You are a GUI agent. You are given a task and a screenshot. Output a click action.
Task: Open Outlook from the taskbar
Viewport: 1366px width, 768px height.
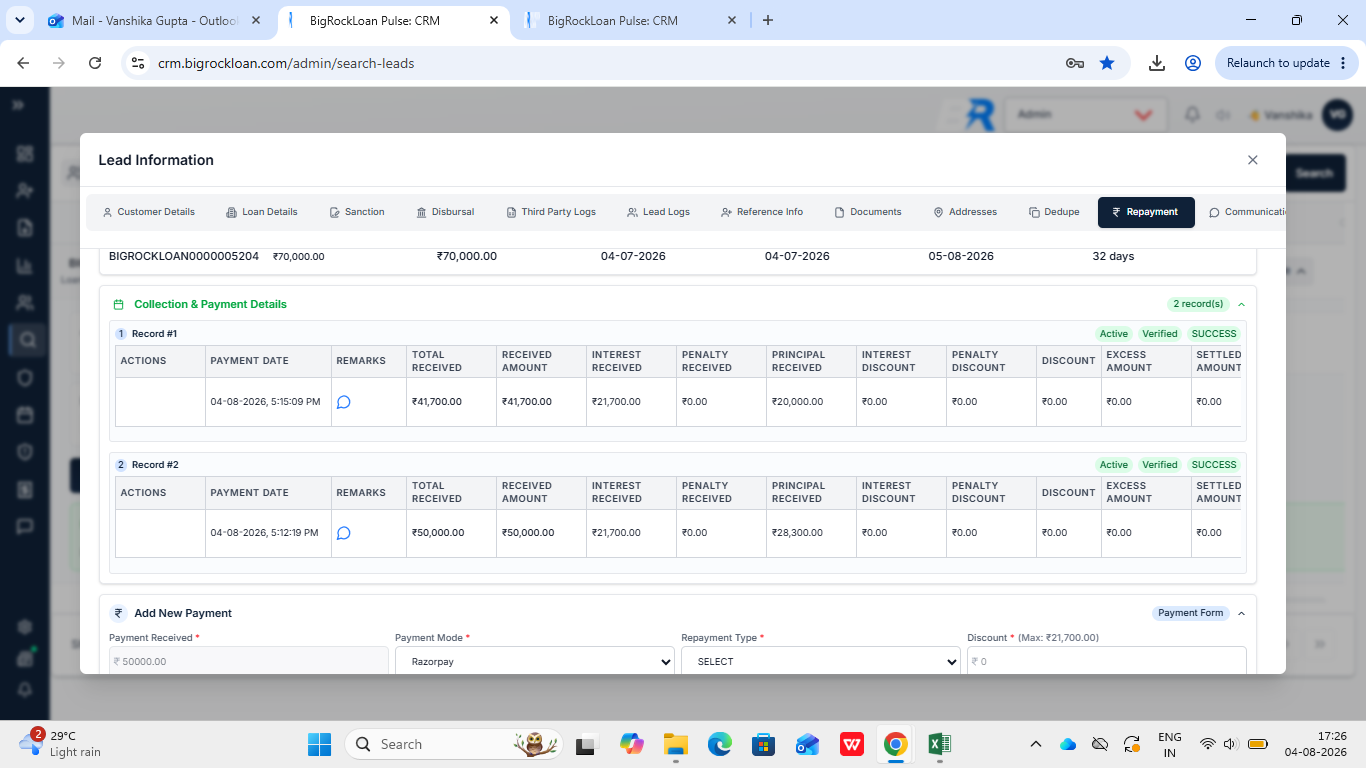pos(808,744)
